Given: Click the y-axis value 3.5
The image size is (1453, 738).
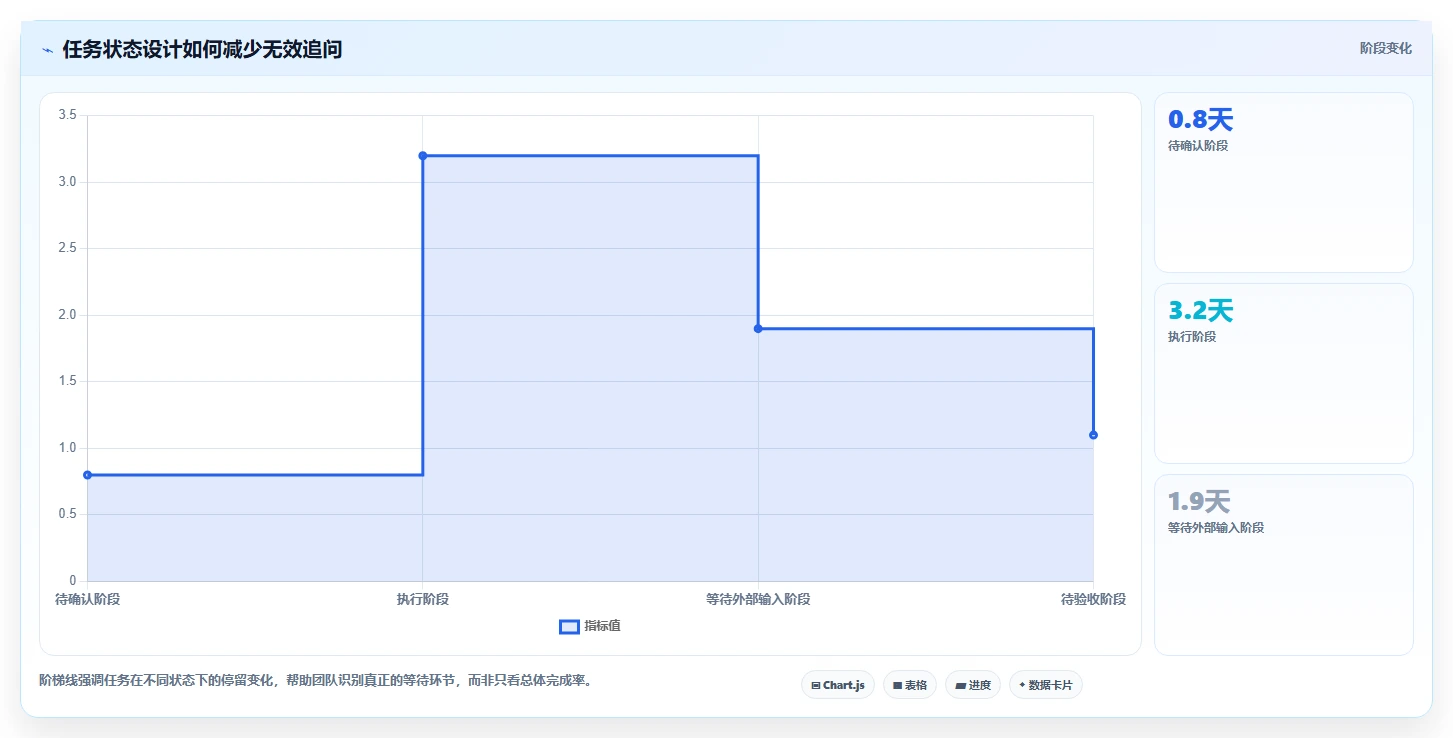Looking at the screenshot, I should [68, 116].
